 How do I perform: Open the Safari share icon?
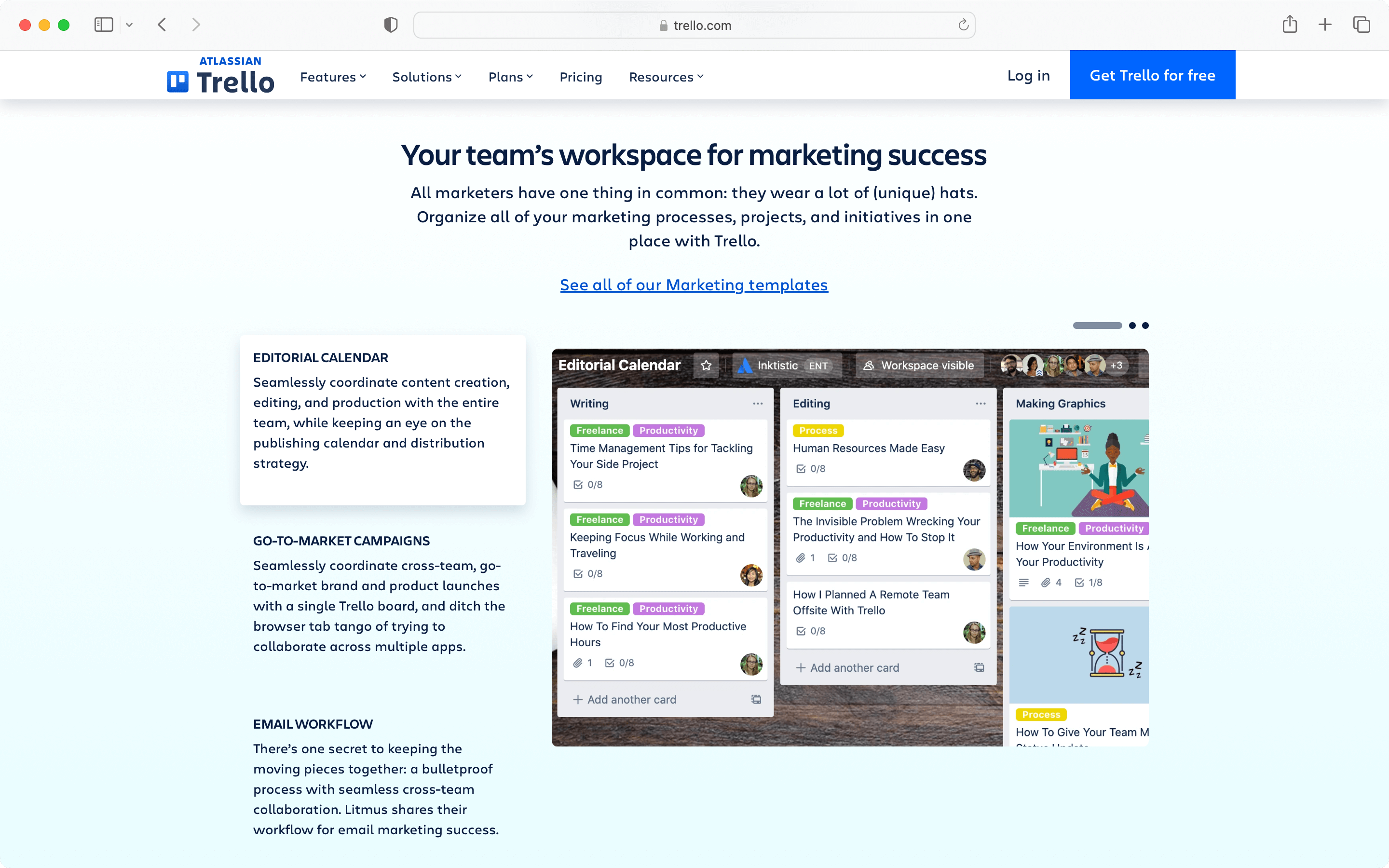click(x=1290, y=24)
